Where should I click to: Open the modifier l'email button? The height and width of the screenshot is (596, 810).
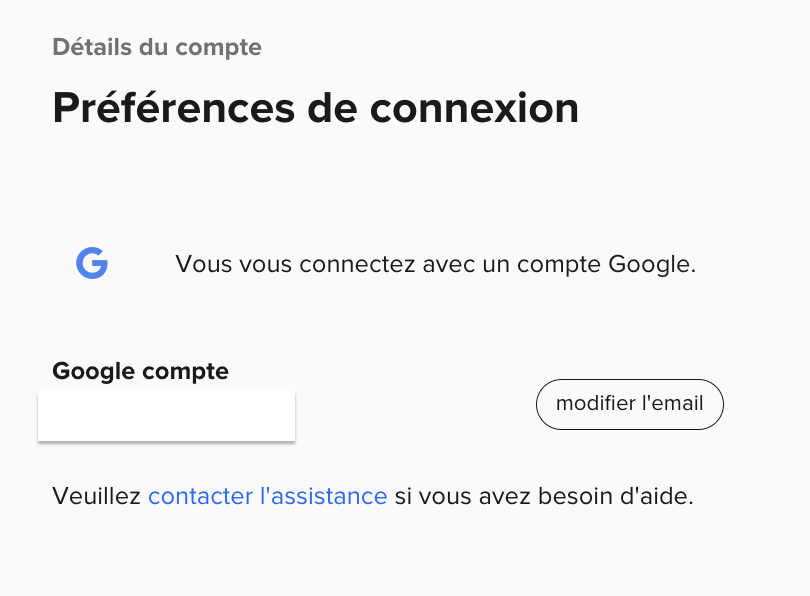point(630,404)
